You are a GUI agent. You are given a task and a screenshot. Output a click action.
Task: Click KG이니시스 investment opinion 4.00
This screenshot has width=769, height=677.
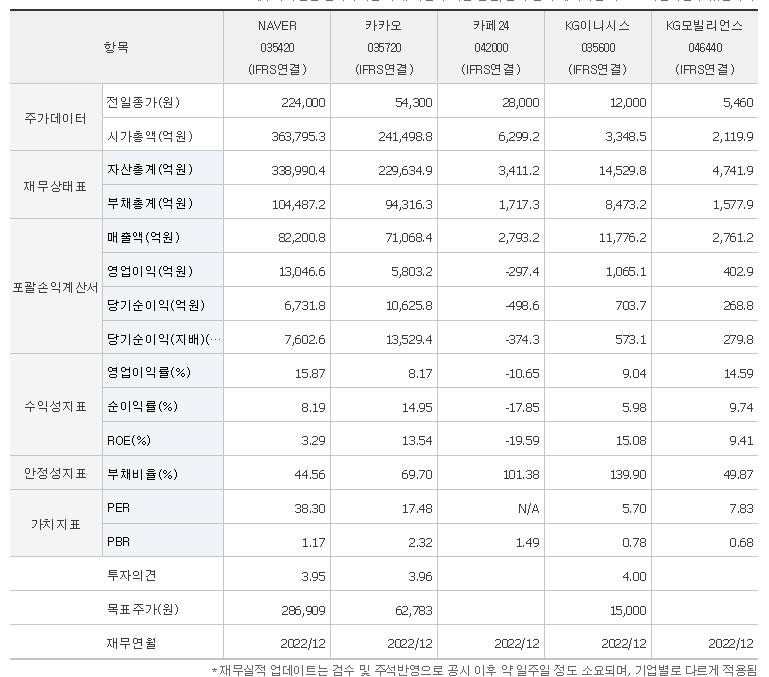635,576
